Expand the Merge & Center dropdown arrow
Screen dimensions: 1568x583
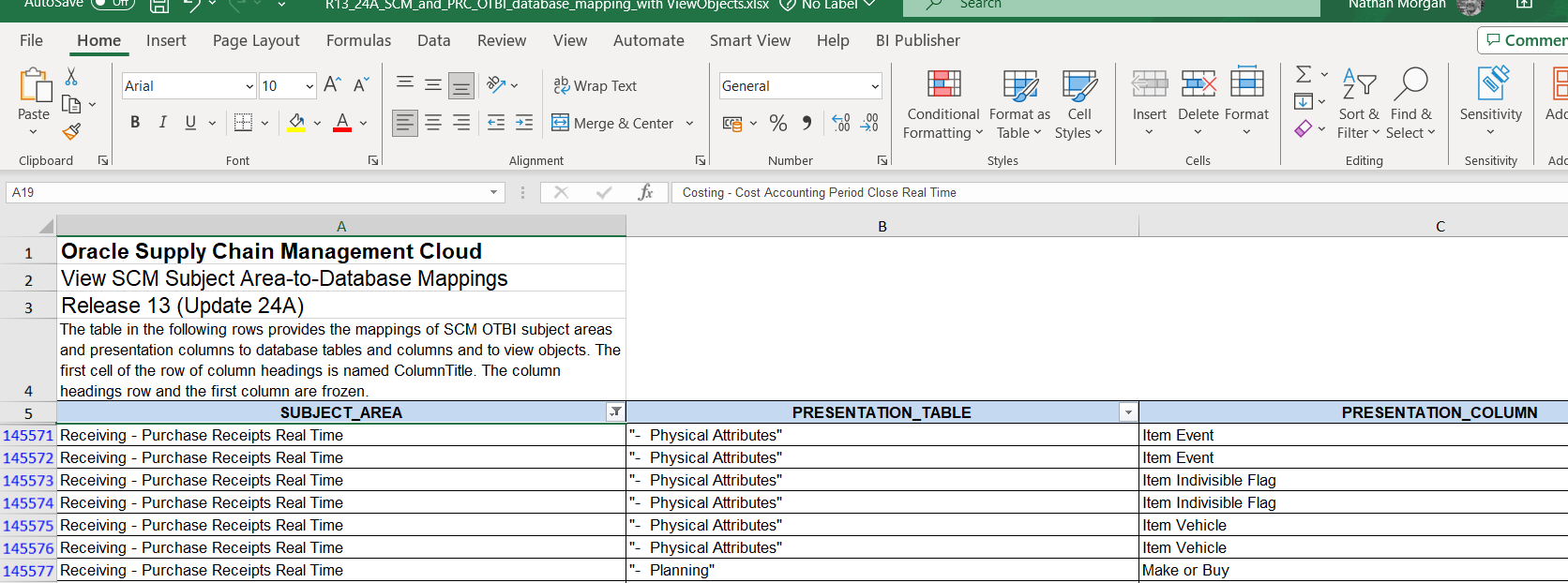pyautogui.click(x=689, y=123)
